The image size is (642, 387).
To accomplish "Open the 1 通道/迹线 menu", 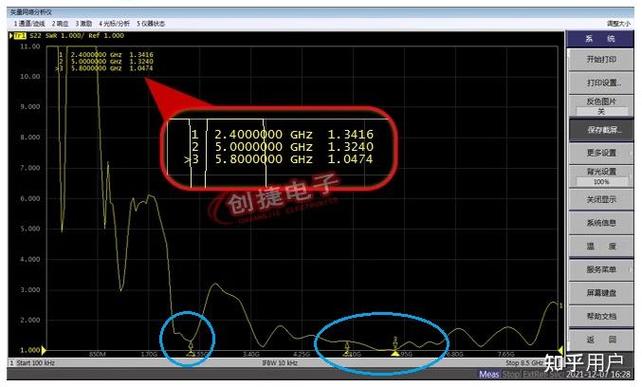I will [29, 24].
